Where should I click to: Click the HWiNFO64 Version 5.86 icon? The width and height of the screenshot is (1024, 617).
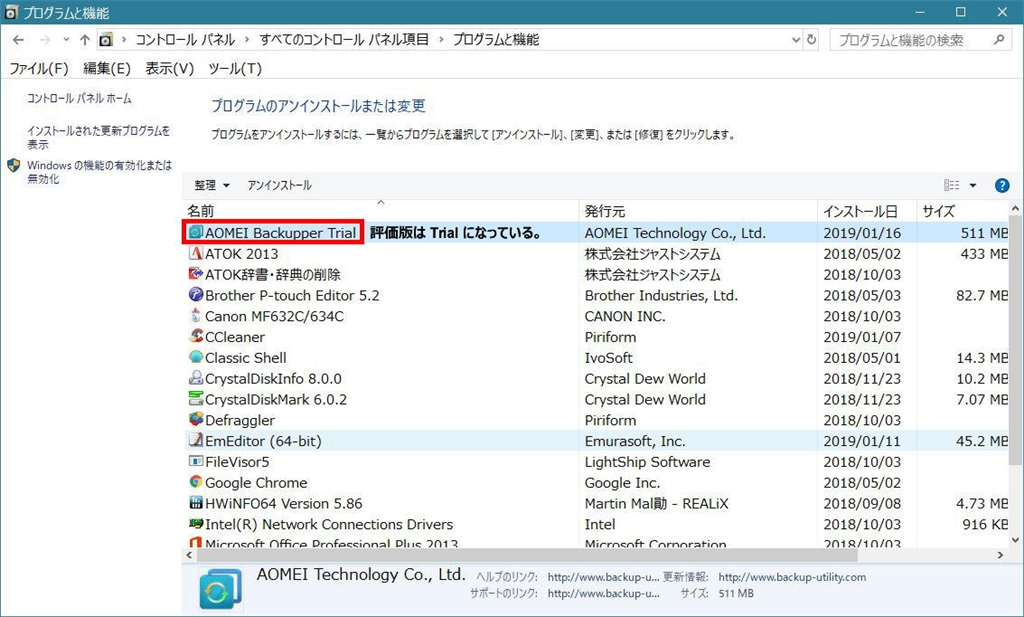click(195, 503)
